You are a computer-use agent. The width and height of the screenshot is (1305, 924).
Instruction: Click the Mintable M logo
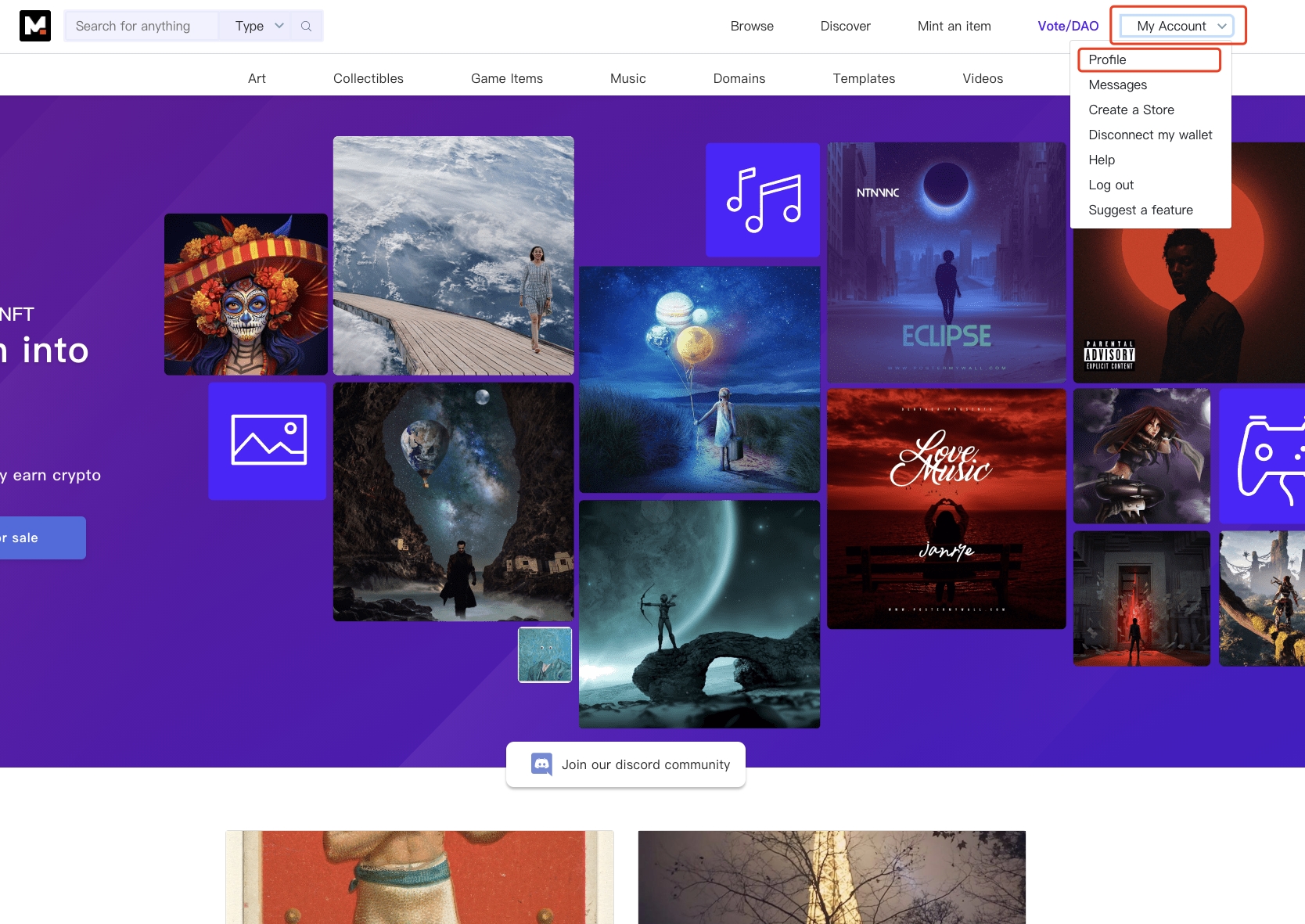tap(35, 26)
